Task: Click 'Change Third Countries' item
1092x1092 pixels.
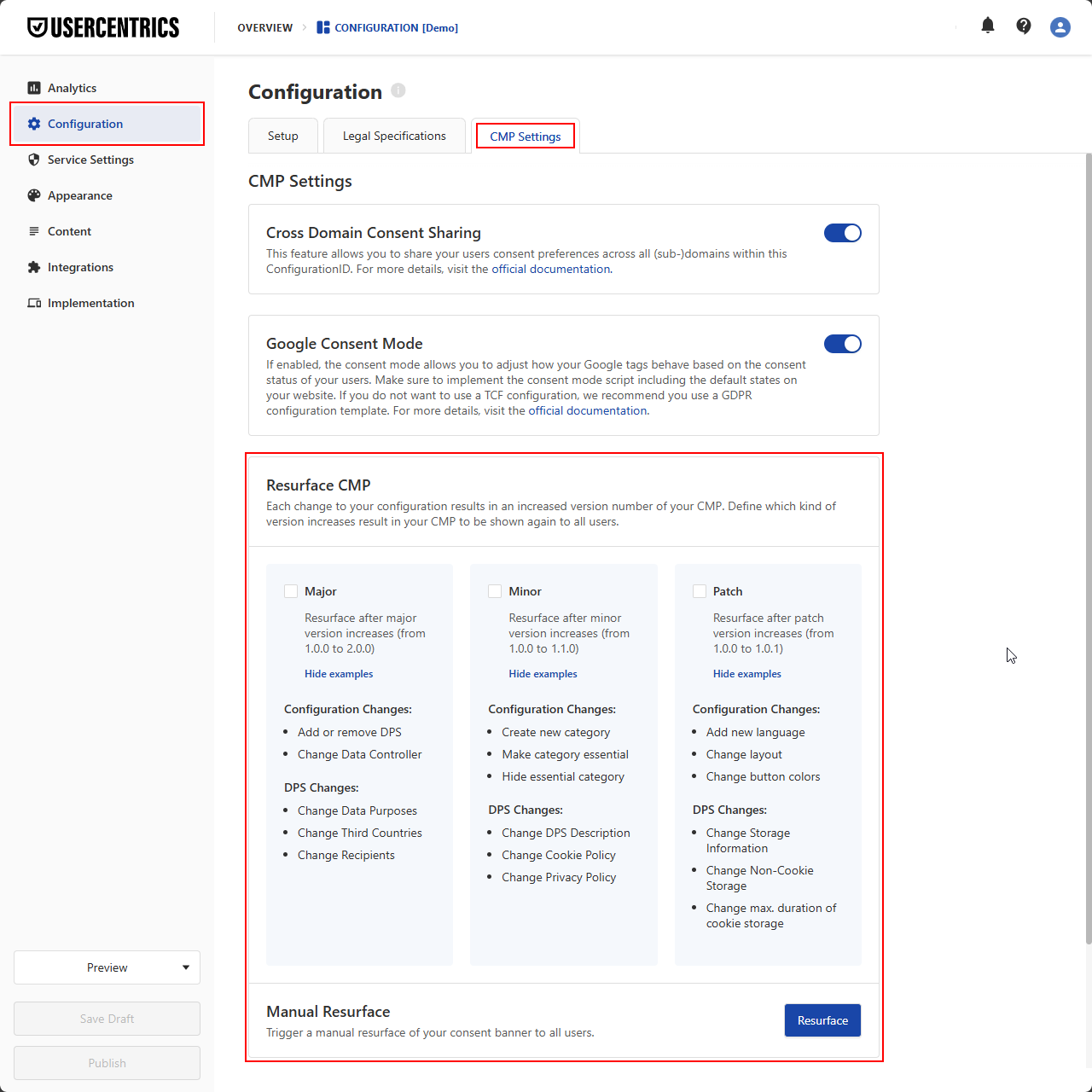Action: coord(360,833)
